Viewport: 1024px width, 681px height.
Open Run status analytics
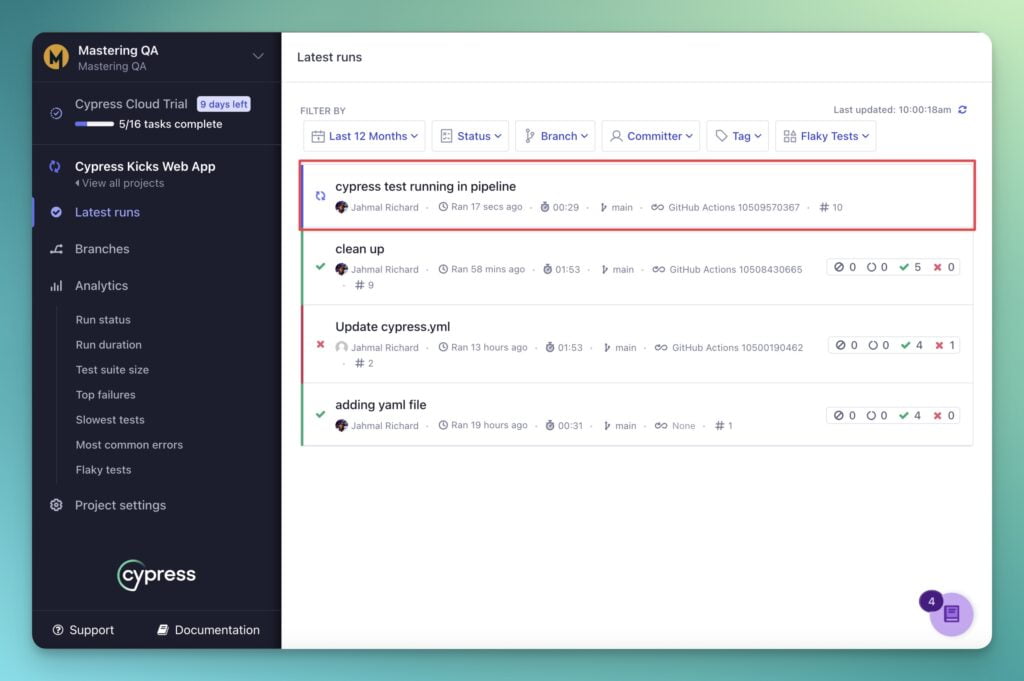[103, 320]
